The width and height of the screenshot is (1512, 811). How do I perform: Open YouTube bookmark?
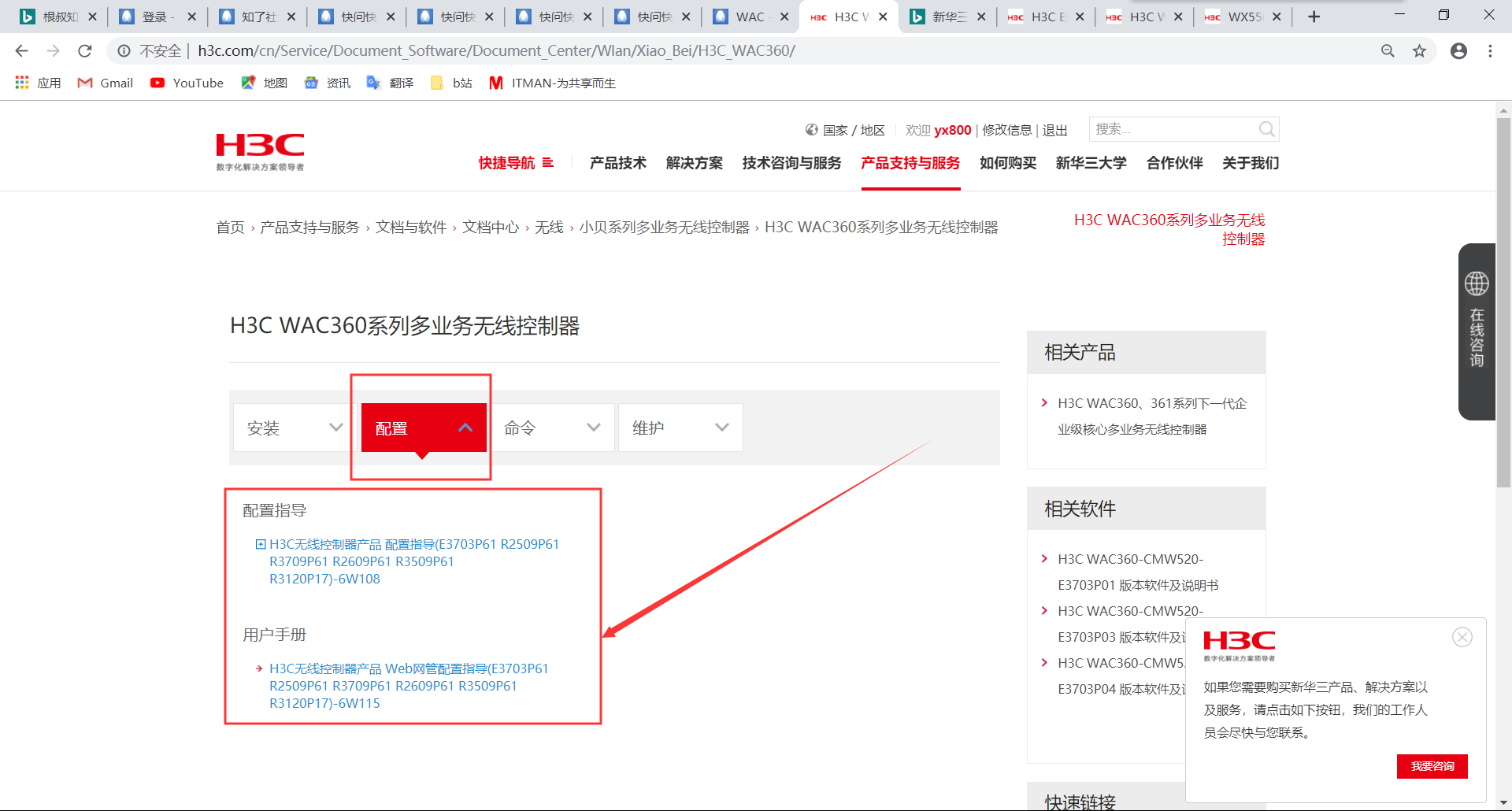tap(187, 83)
